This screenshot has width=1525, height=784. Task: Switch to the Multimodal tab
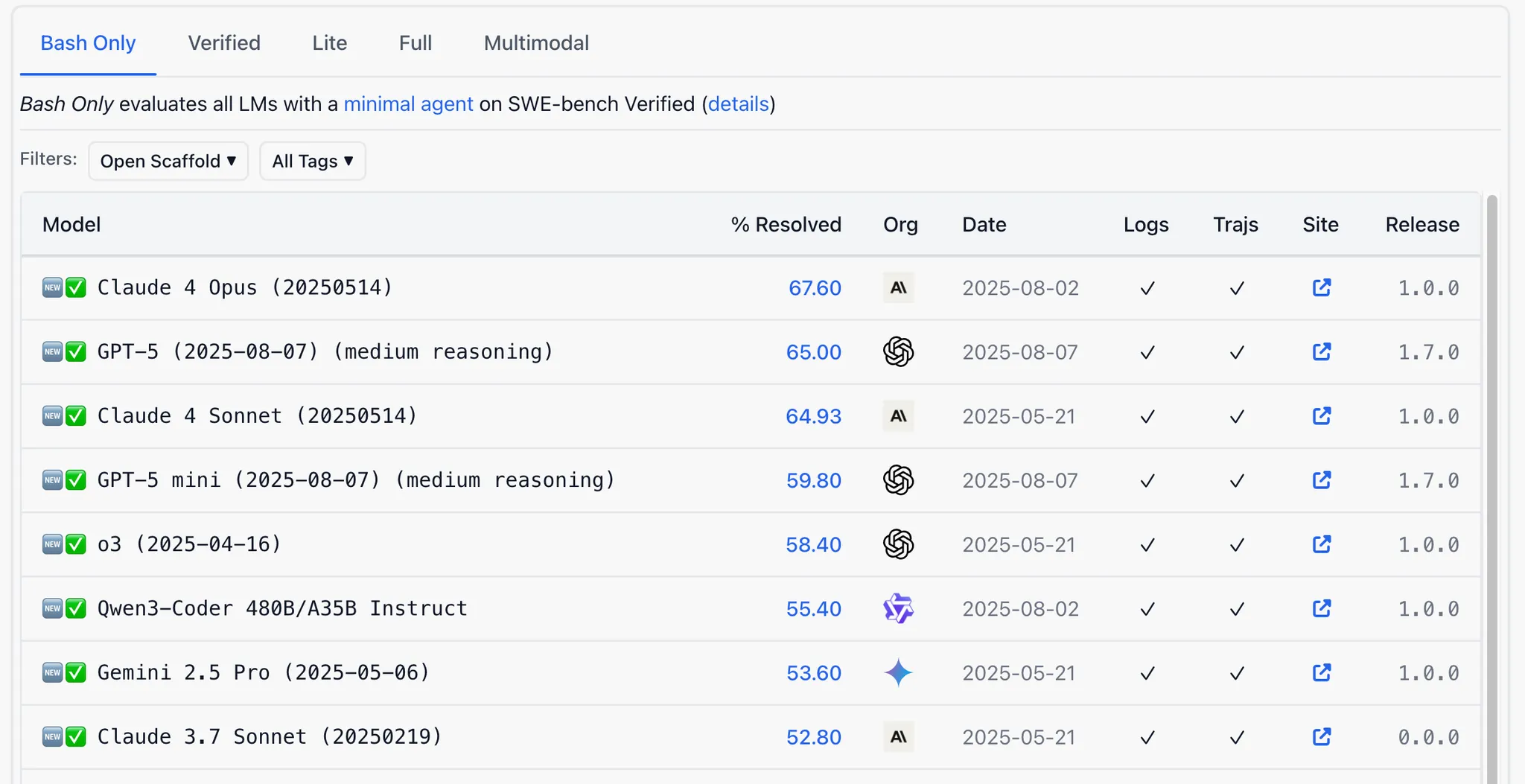[x=536, y=43]
